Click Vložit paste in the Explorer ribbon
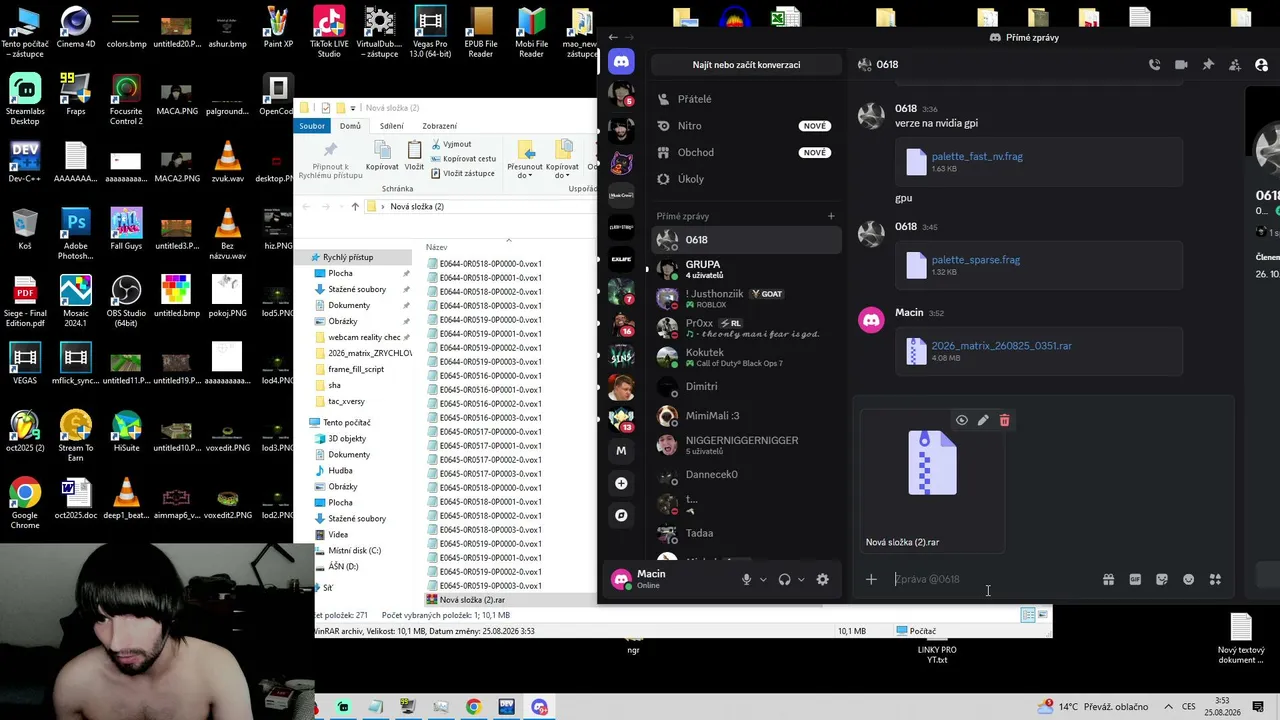The image size is (1280, 720). click(x=414, y=155)
